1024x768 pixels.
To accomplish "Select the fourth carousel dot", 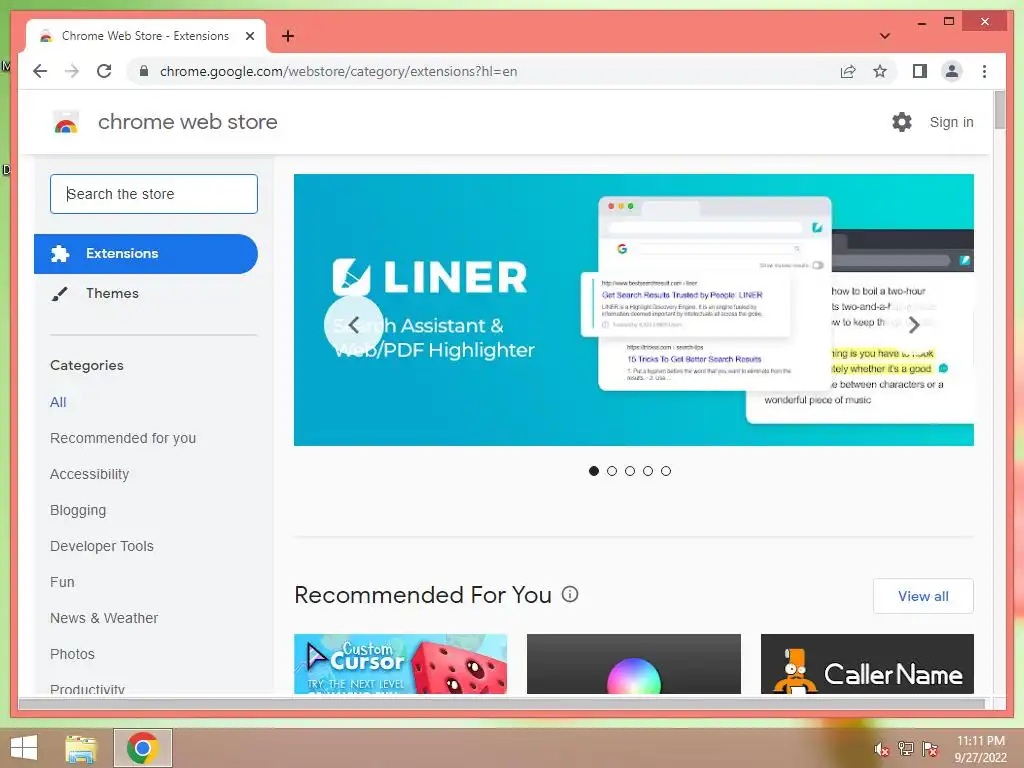I will click(x=648, y=471).
